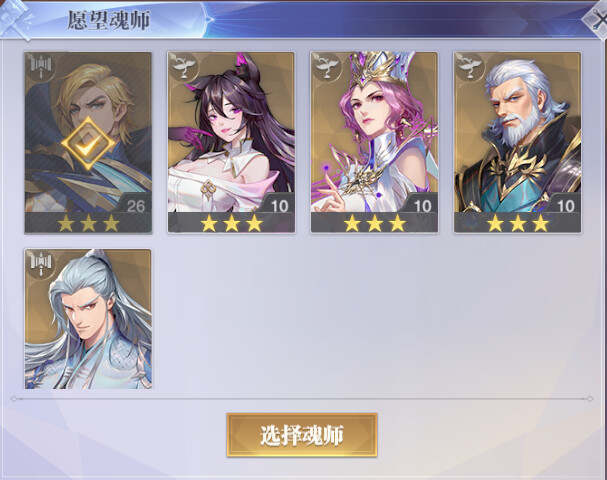The width and height of the screenshot is (607, 480).
Task: Click the 愿望魂师 panel title
Action: point(109,20)
